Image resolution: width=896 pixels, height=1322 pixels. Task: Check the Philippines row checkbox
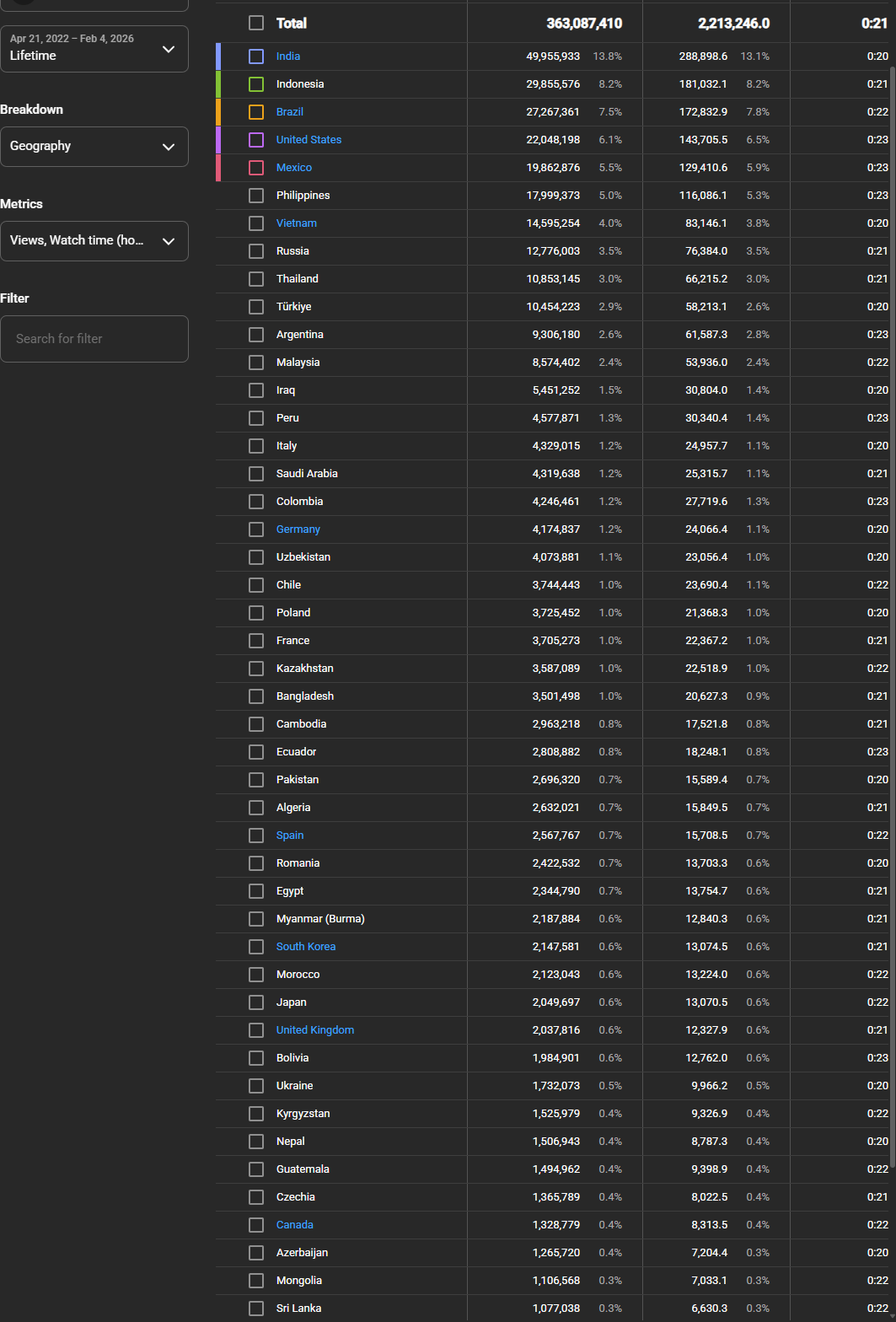tap(256, 196)
